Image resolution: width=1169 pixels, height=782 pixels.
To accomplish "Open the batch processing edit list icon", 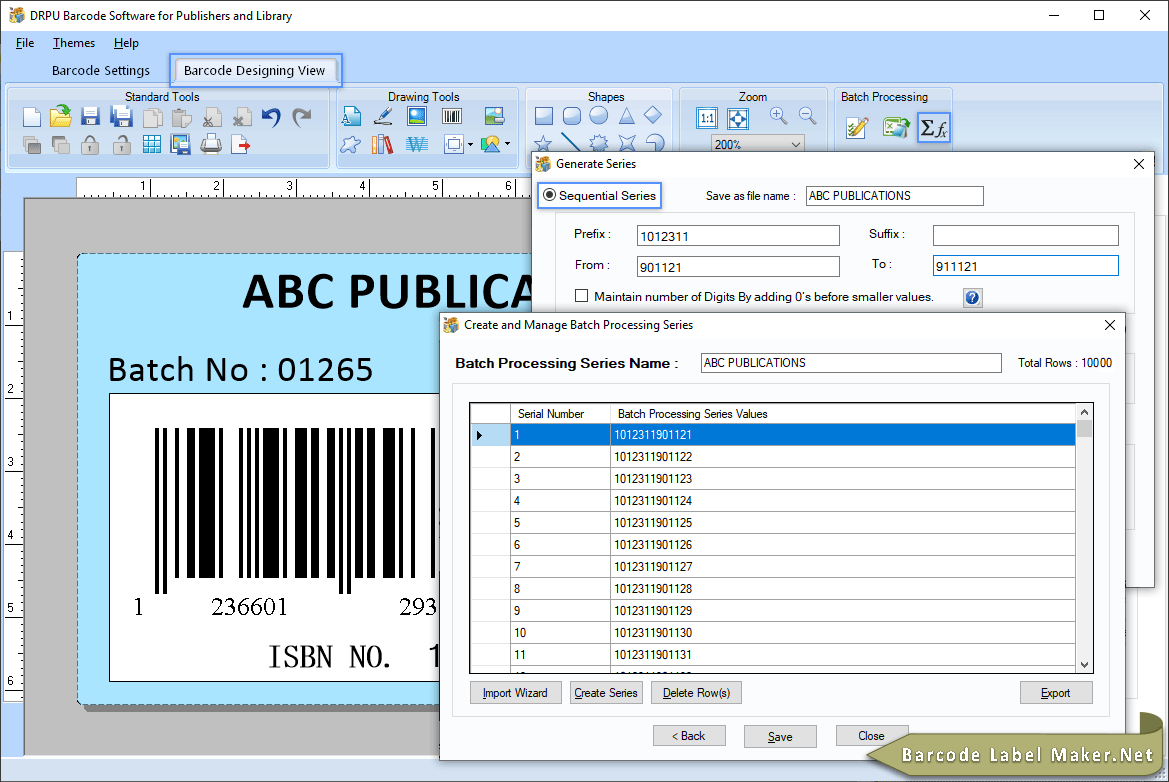I will point(857,127).
